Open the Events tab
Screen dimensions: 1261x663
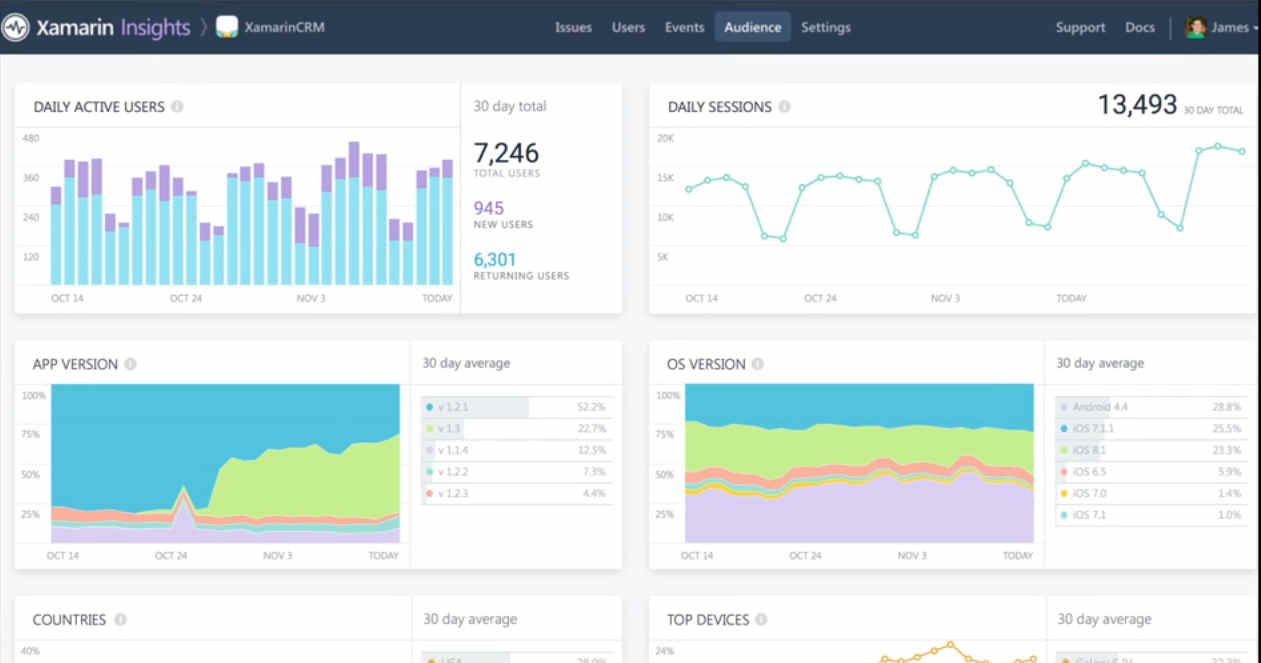(x=684, y=27)
